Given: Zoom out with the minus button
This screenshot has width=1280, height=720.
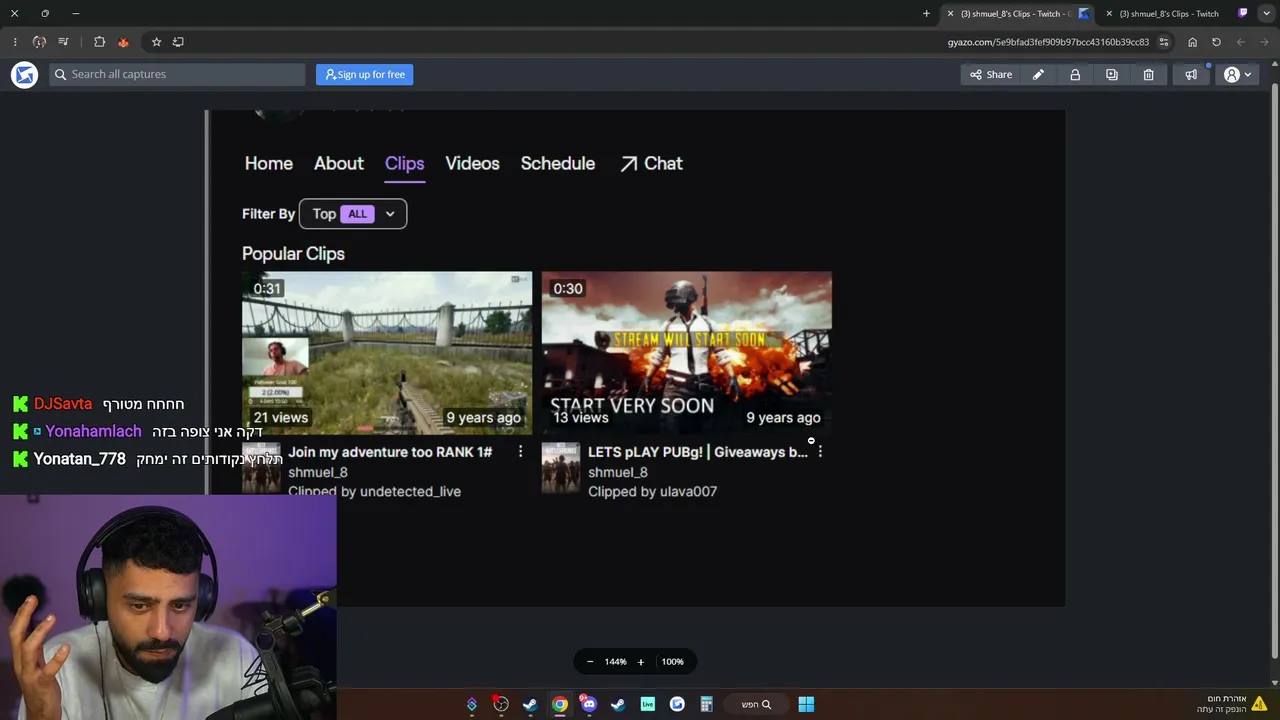Looking at the screenshot, I should (590, 662).
